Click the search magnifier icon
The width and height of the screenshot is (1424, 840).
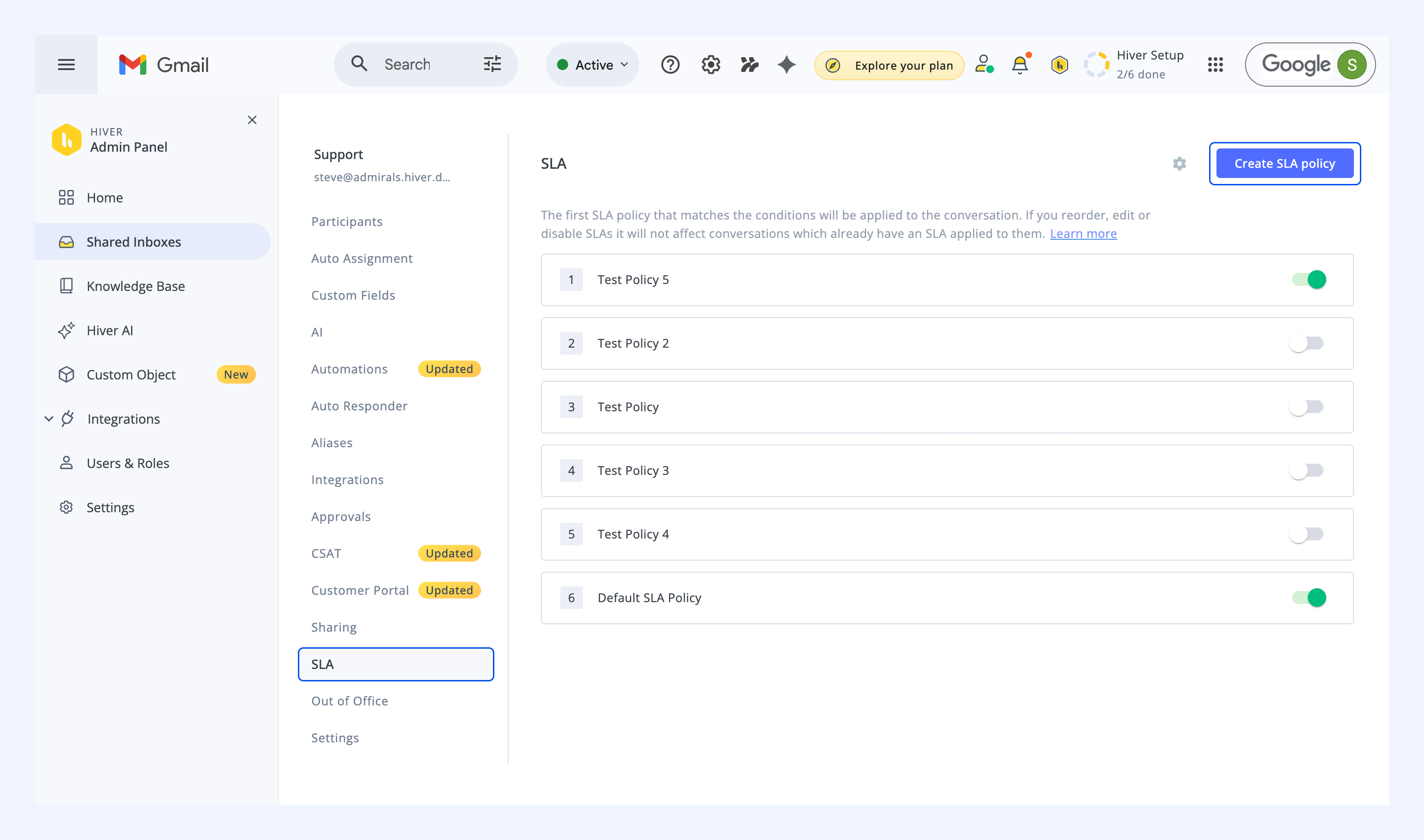(360, 64)
